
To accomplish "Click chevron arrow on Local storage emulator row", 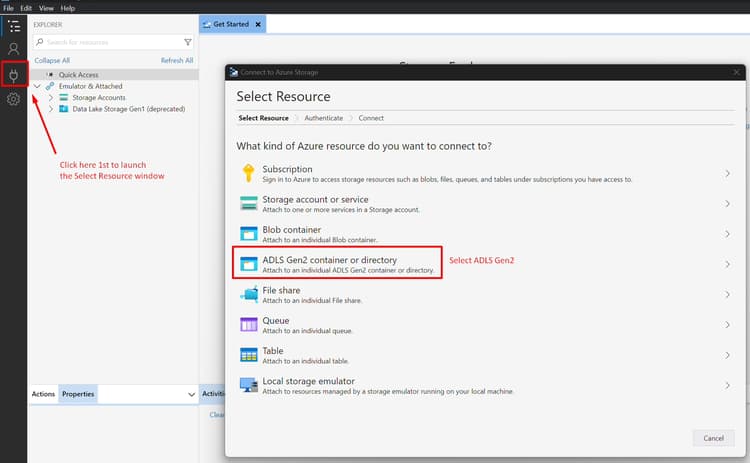I will 727,386.
